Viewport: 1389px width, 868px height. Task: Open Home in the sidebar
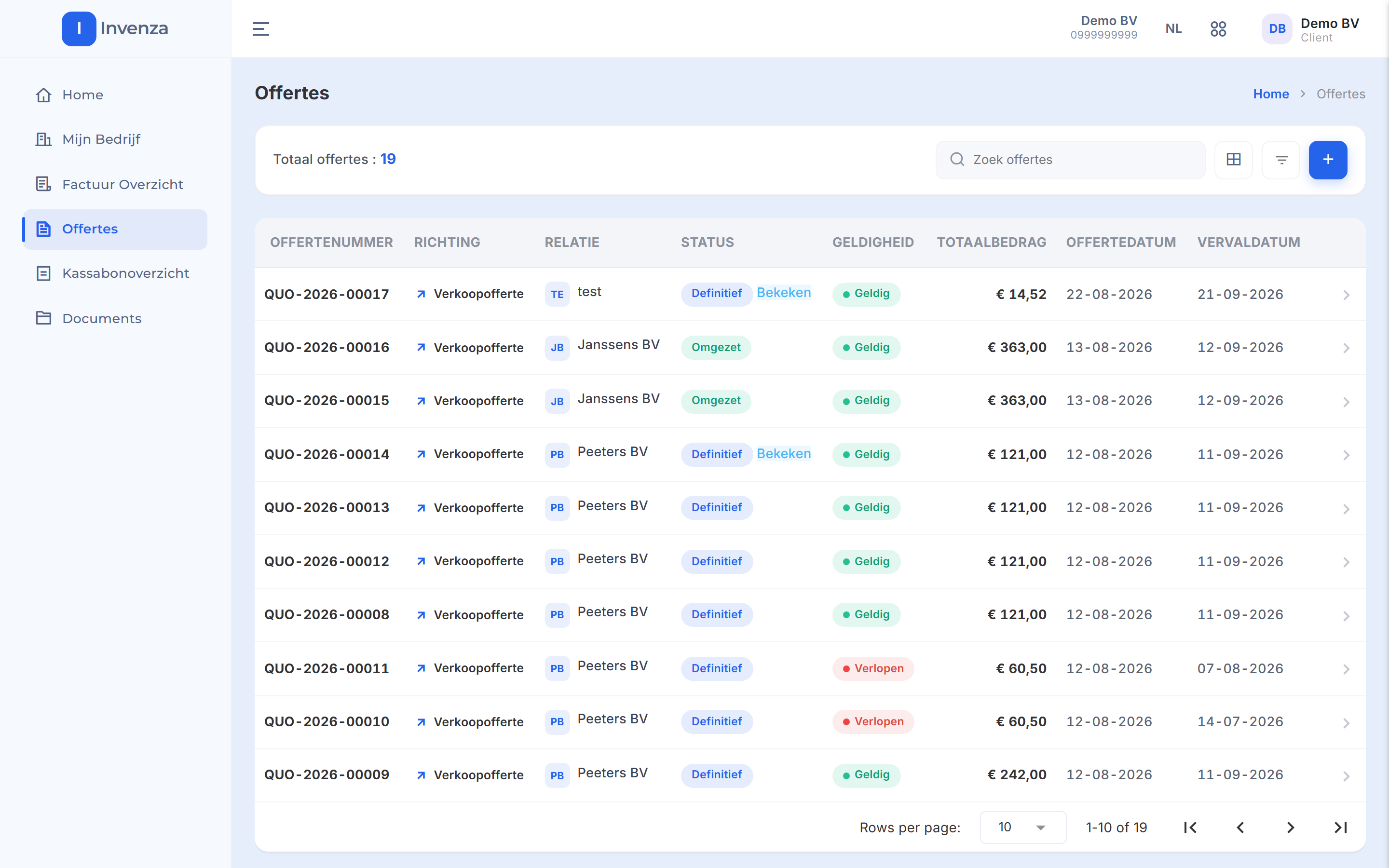(115, 95)
